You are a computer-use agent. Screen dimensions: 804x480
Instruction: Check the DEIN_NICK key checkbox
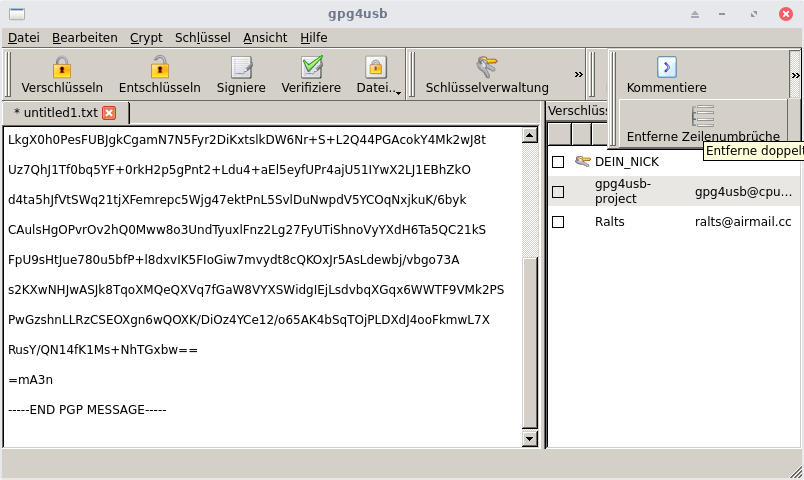click(x=558, y=162)
